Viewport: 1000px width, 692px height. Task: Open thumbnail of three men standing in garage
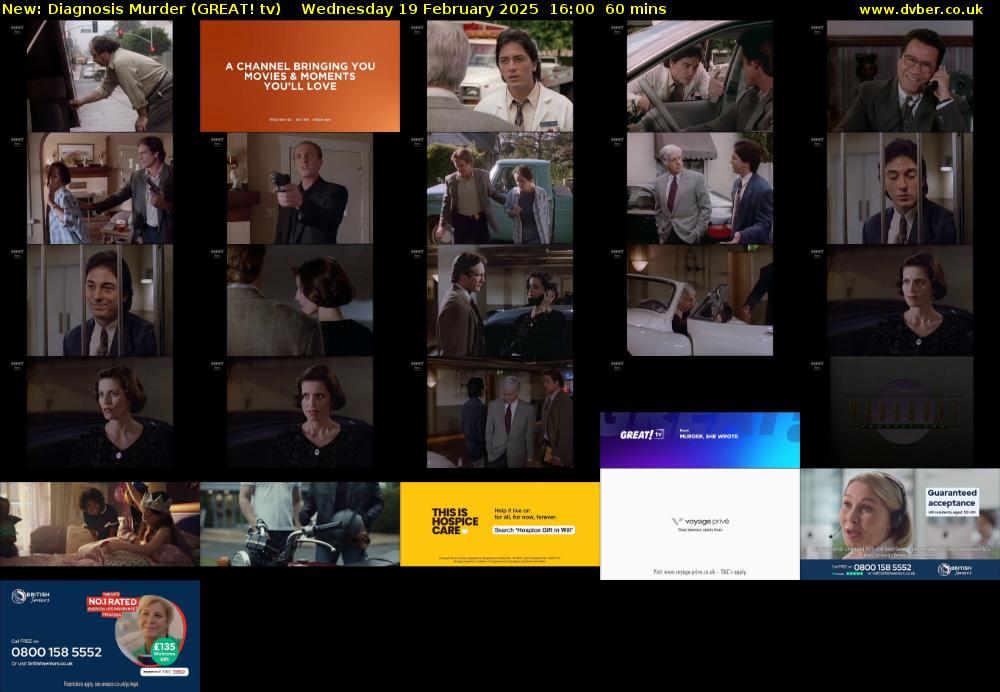500,413
